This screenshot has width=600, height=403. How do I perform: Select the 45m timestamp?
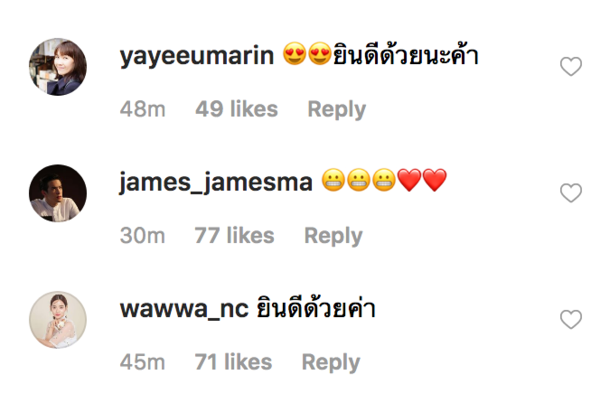[142, 362]
